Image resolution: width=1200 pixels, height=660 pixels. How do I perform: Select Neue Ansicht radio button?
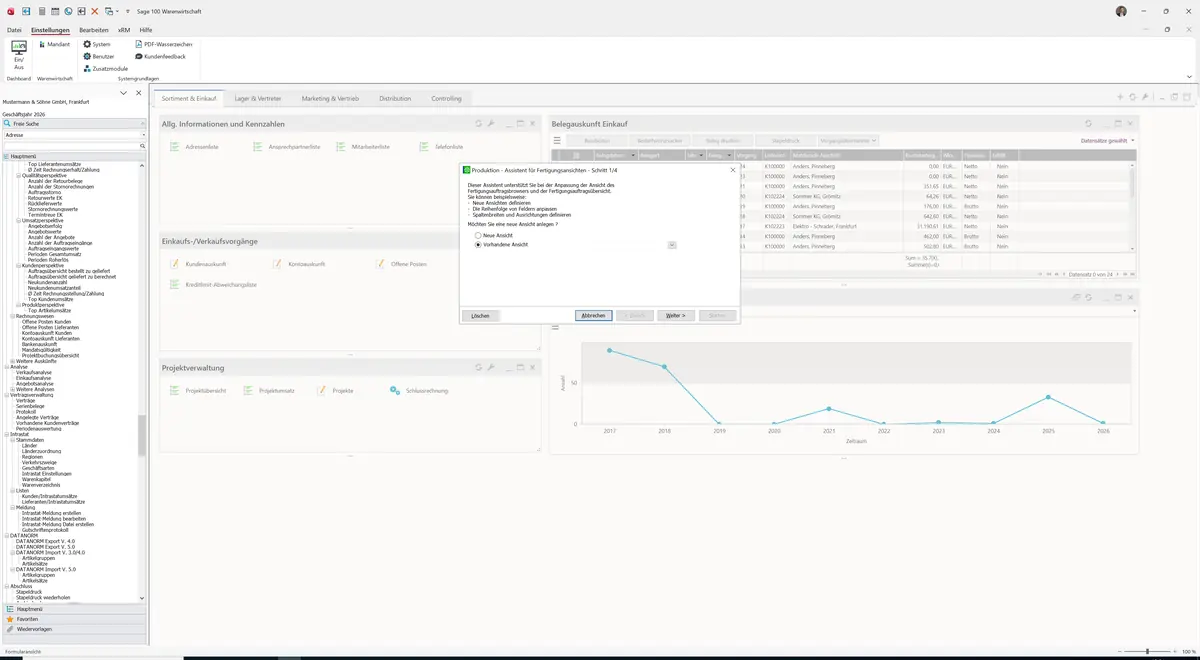coord(478,235)
